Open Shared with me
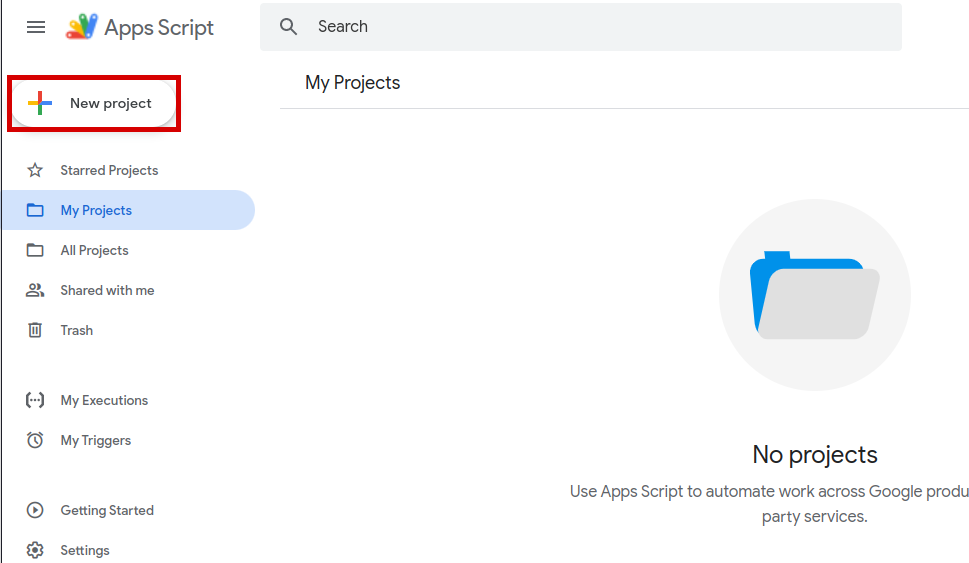 click(108, 290)
